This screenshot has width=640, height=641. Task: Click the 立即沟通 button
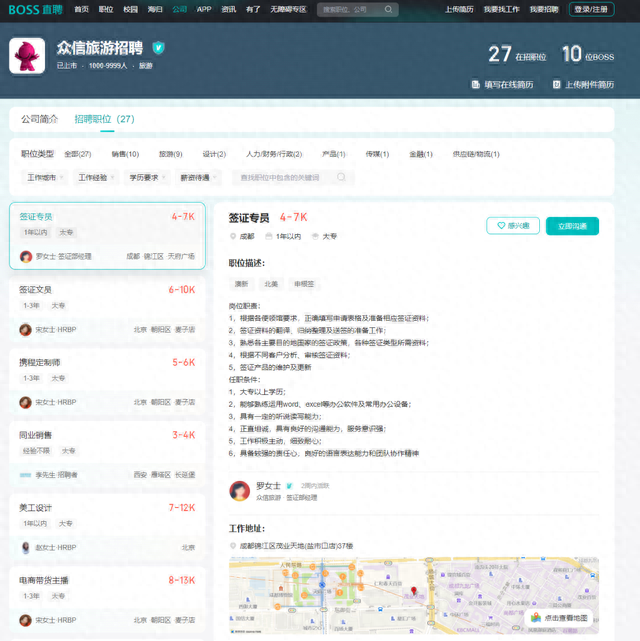point(572,226)
